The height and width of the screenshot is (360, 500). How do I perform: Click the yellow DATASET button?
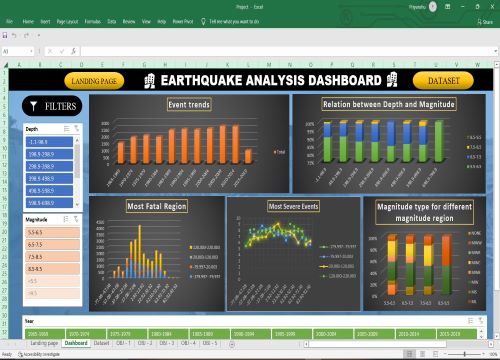coord(443,81)
